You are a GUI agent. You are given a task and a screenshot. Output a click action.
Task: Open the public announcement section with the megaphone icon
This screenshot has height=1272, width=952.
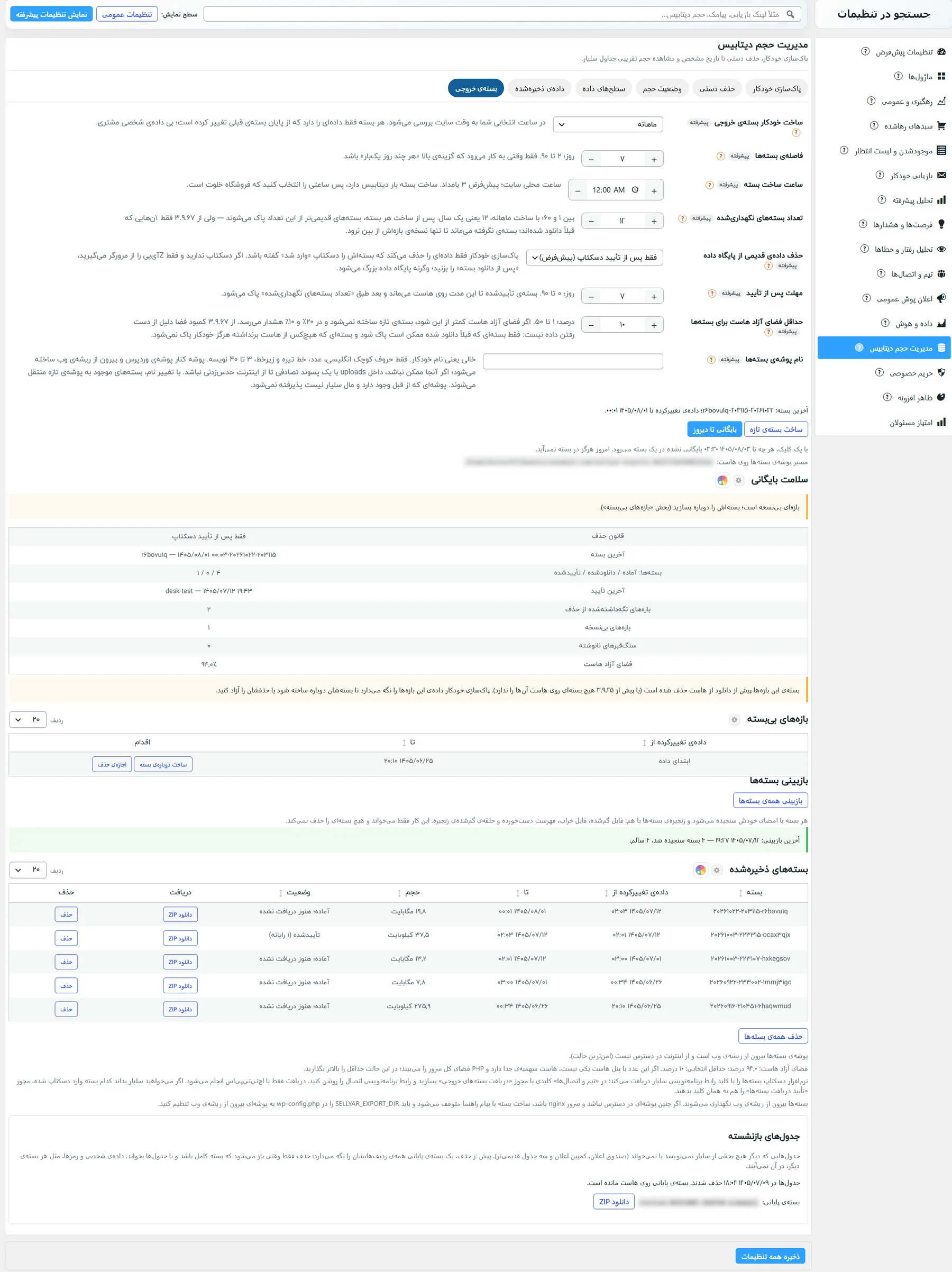tap(904, 299)
